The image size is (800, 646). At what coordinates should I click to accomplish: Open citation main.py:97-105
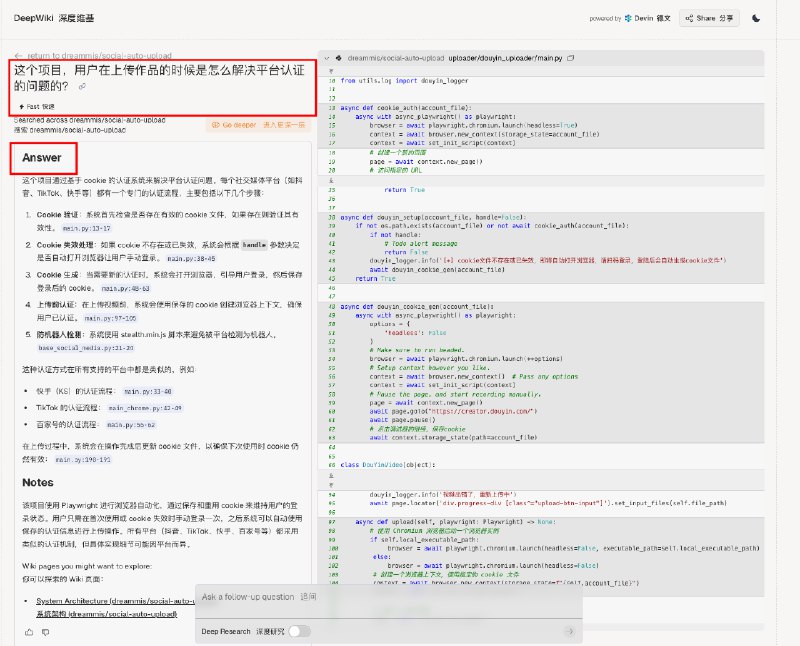tap(110, 318)
